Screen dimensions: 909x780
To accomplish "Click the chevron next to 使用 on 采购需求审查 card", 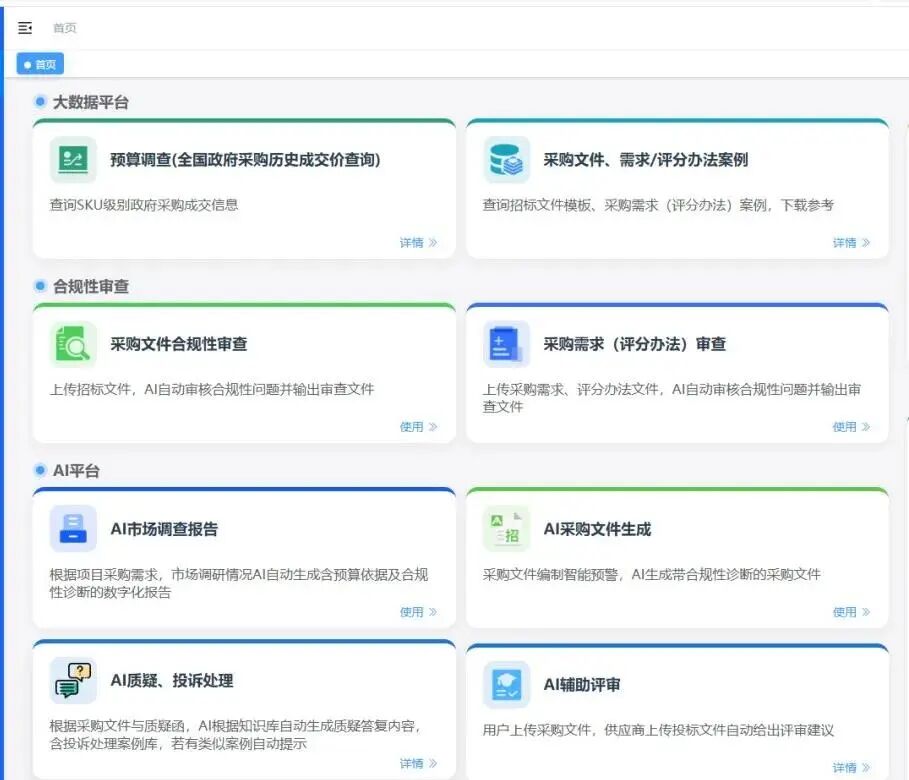I will coord(864,426).
